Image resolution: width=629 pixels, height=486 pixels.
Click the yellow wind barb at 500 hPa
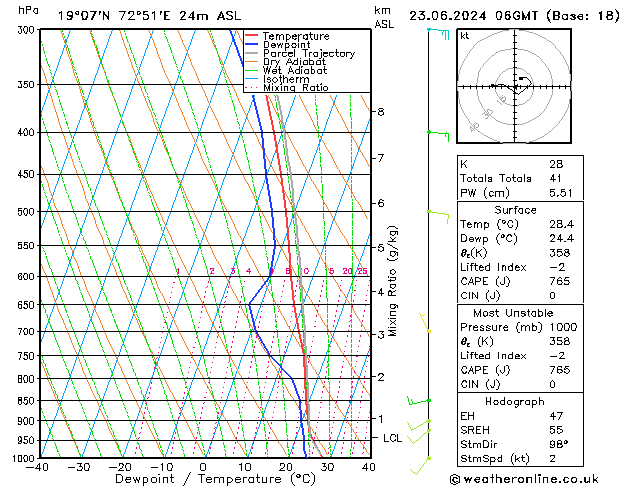[x=436, y=212]
